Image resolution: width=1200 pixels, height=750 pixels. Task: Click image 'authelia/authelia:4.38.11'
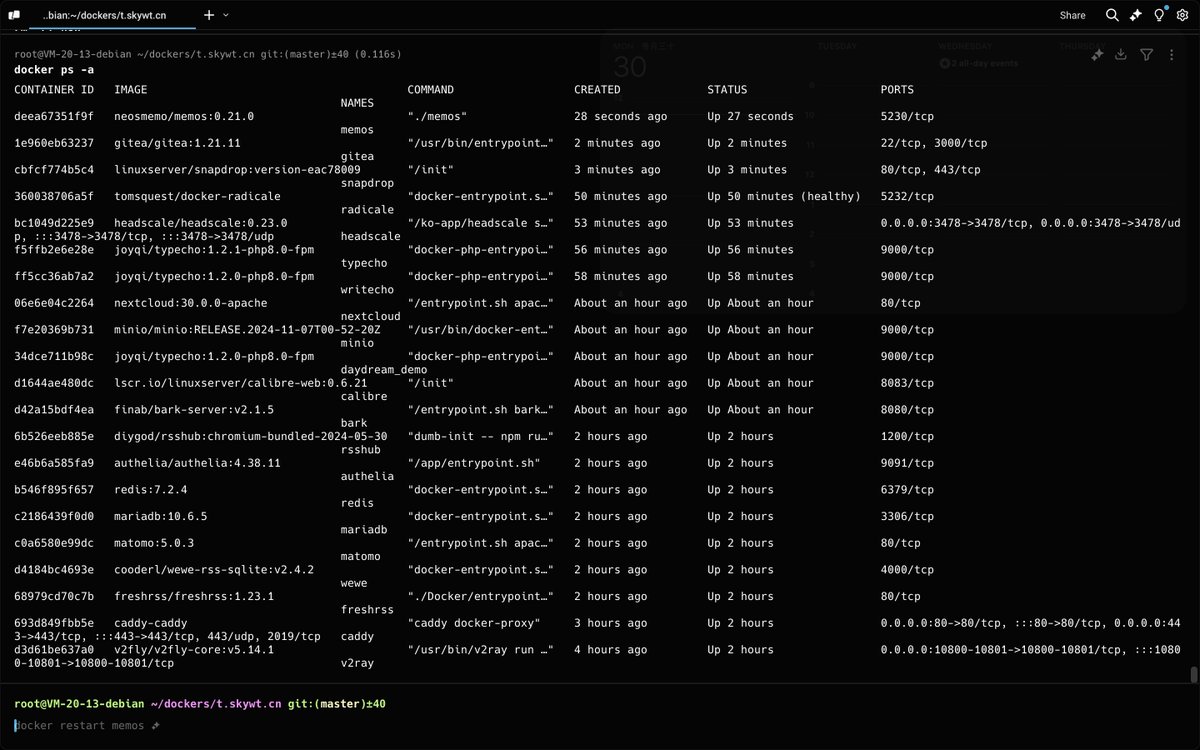(x=197, y=463)
